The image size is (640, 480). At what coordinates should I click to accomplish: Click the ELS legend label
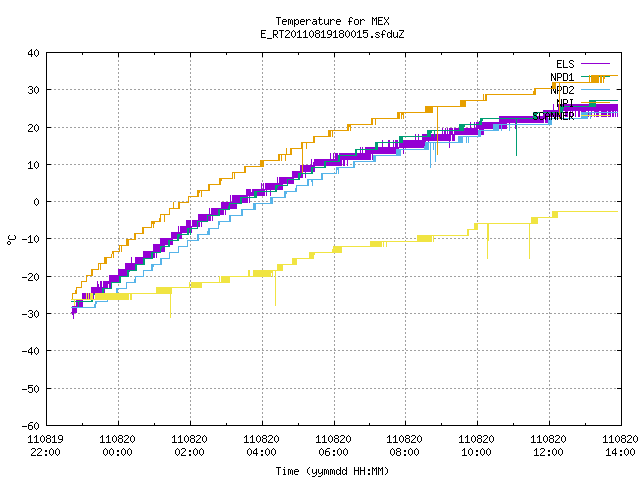coord(565,64)
